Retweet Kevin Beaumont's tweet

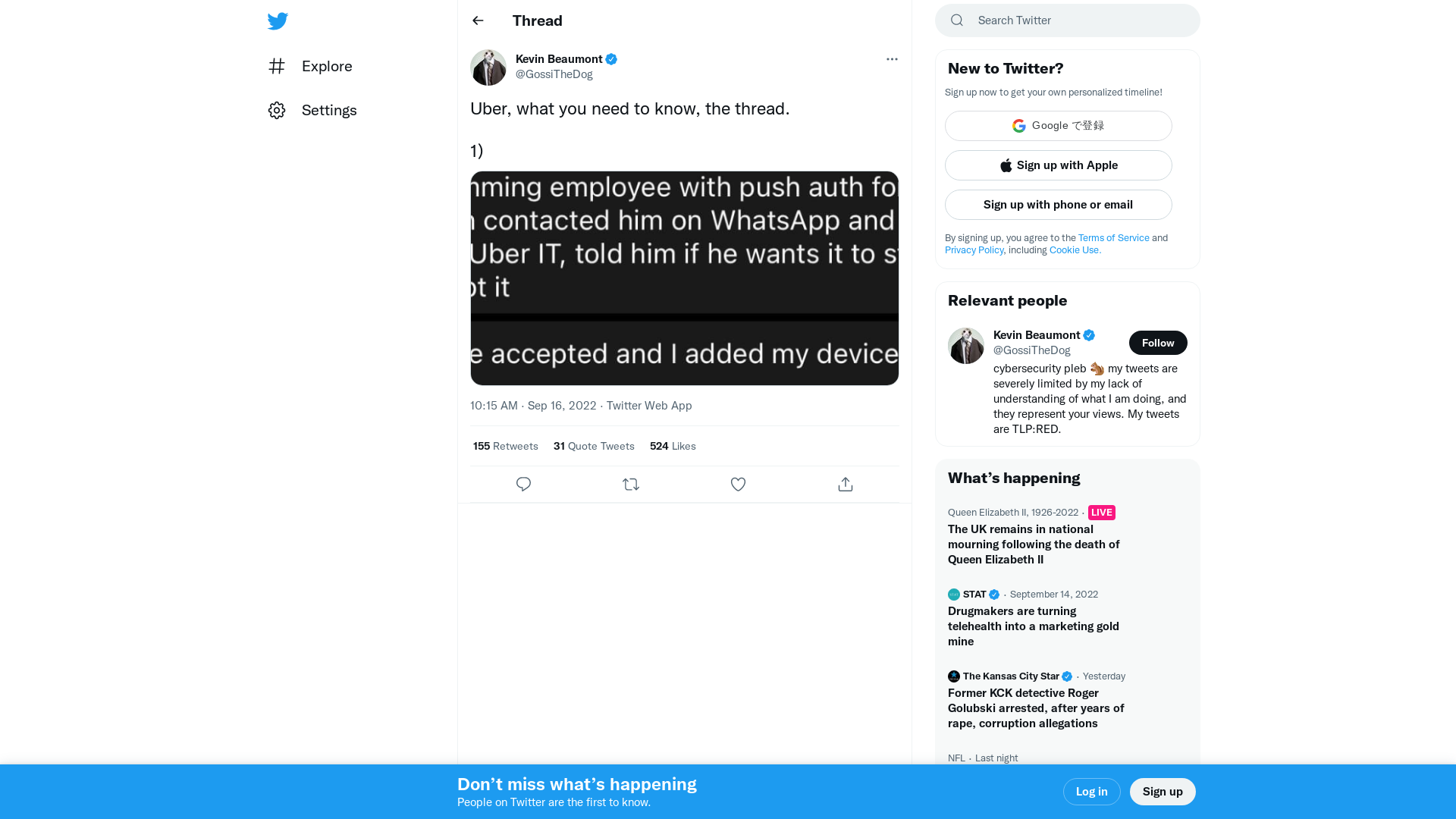pyautogui.click(x=631, y=484)
